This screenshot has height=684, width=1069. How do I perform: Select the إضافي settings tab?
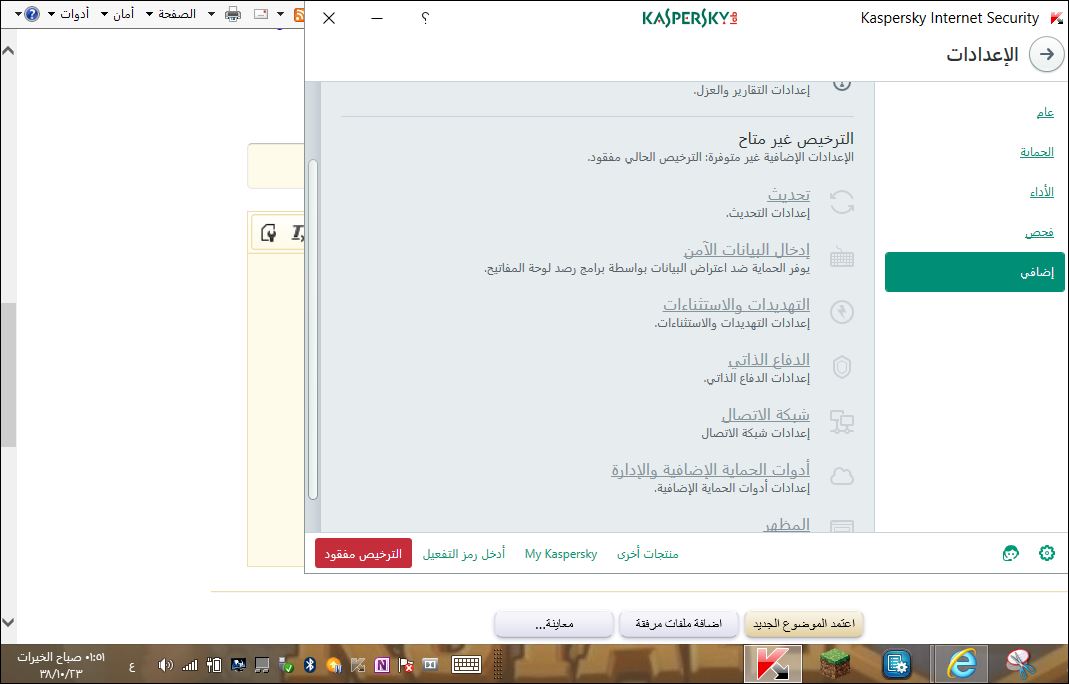(x=974, y=272)
